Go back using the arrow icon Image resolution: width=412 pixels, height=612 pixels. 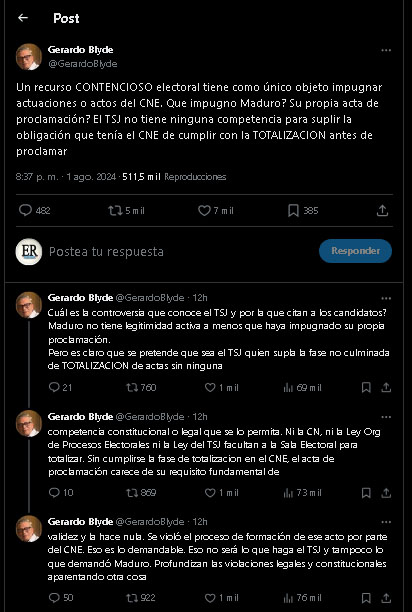[23, 18]
